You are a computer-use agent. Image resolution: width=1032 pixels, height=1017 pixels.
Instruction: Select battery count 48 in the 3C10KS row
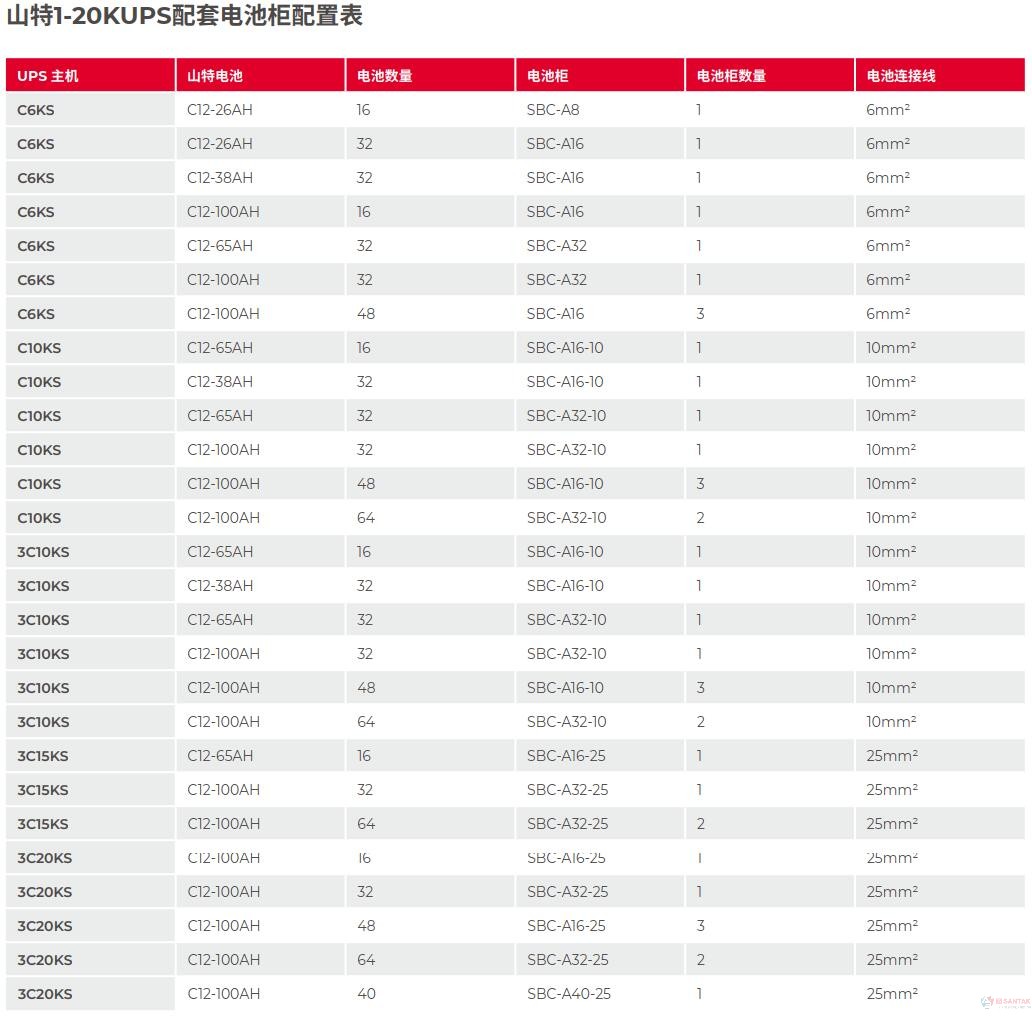pyautogui.click(x=365, y=688)
